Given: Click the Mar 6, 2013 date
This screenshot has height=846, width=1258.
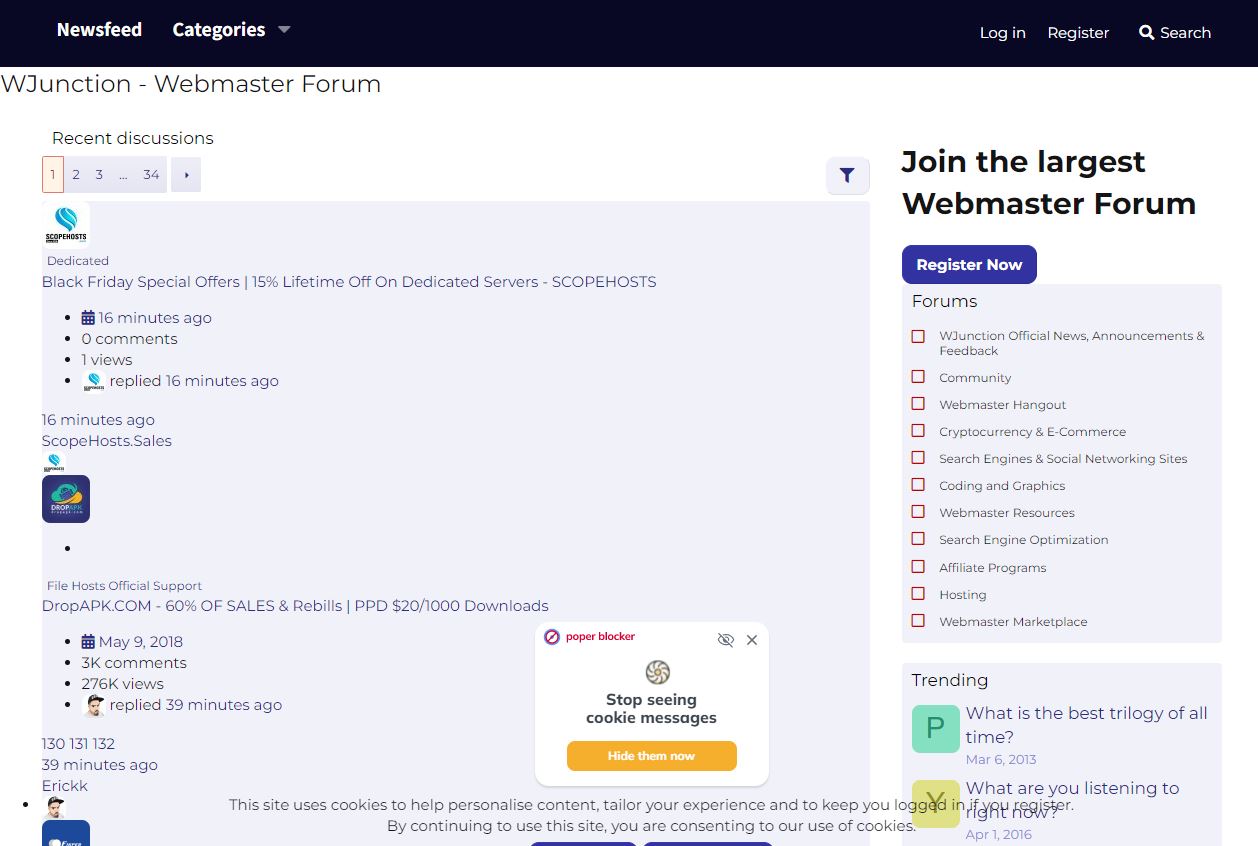Looking at the screenshot, I should click(1001, 760).
